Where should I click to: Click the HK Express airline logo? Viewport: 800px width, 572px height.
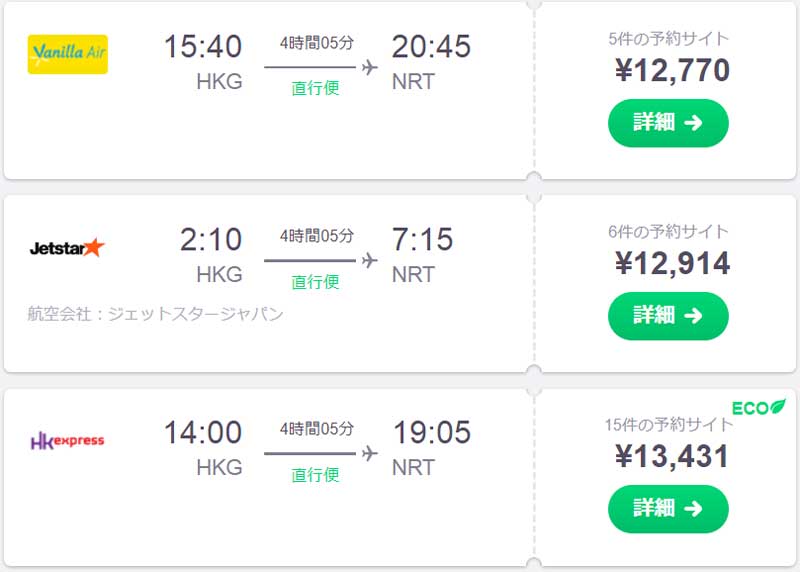pyautogui.click(x=68, y=440)
